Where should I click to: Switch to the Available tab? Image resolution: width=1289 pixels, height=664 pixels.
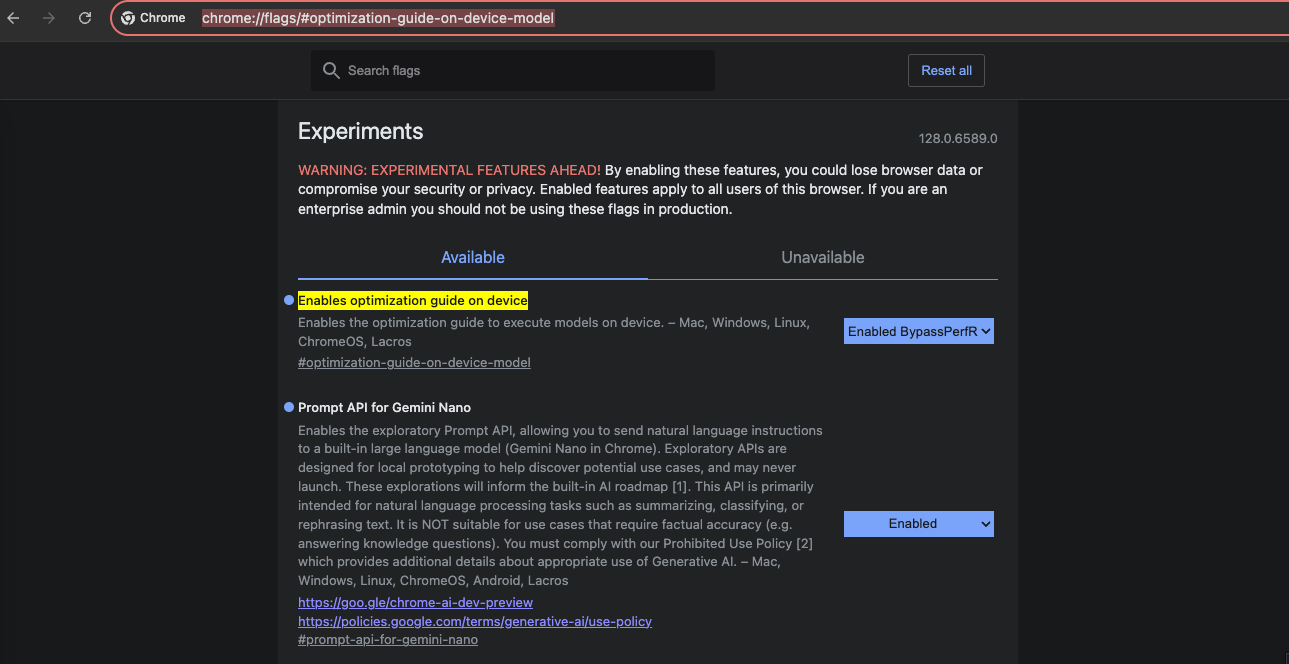point(473,257)
